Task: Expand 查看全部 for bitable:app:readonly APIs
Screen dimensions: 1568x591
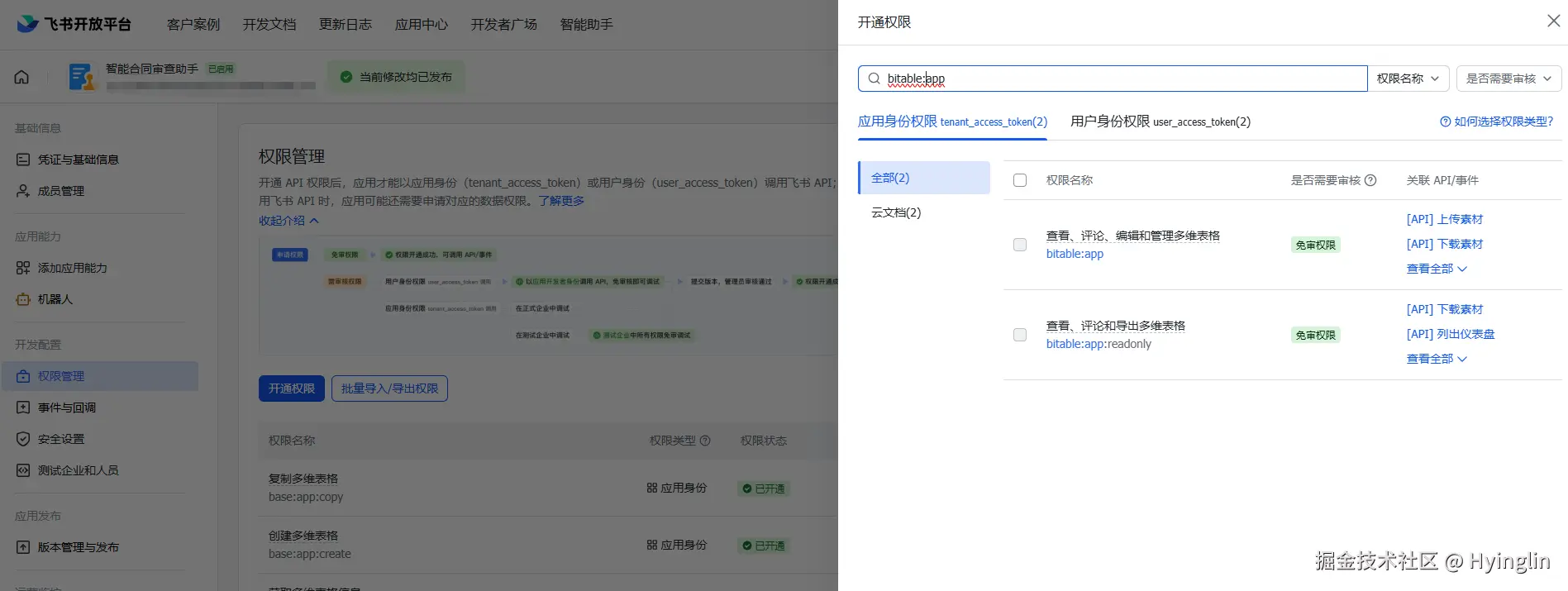Action: click(x=1437, y=359)
